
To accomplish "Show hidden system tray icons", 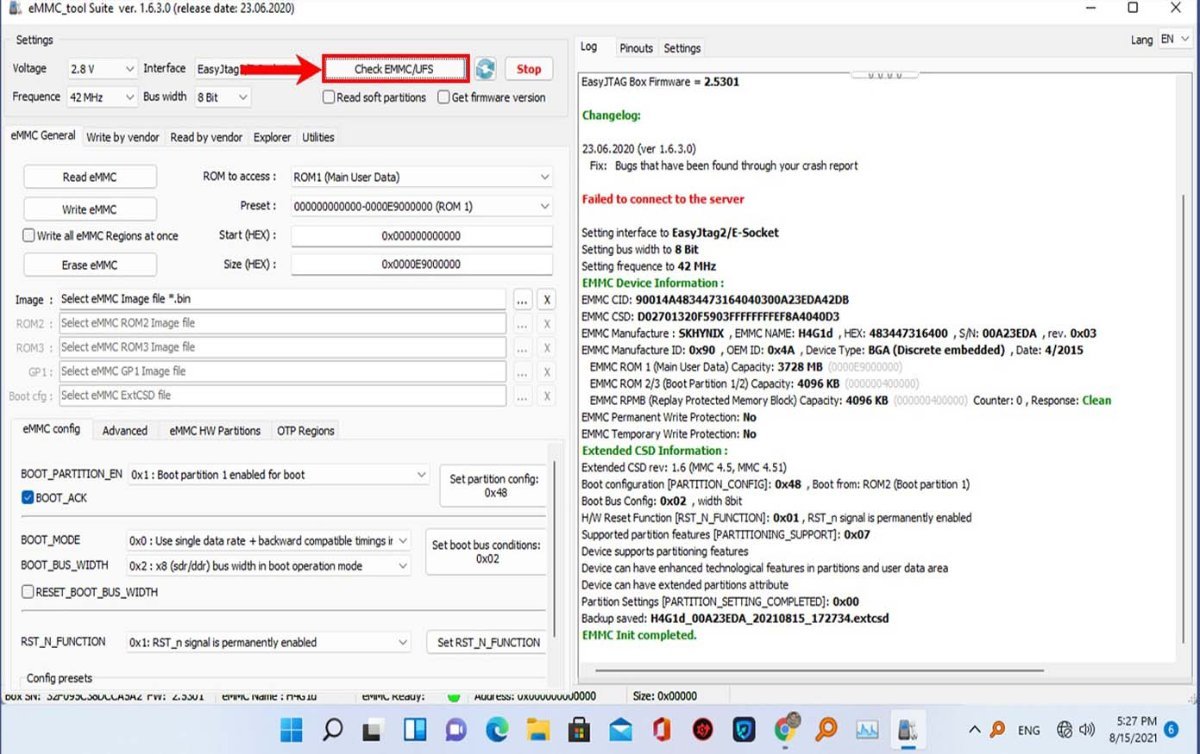I will point(975,729).
